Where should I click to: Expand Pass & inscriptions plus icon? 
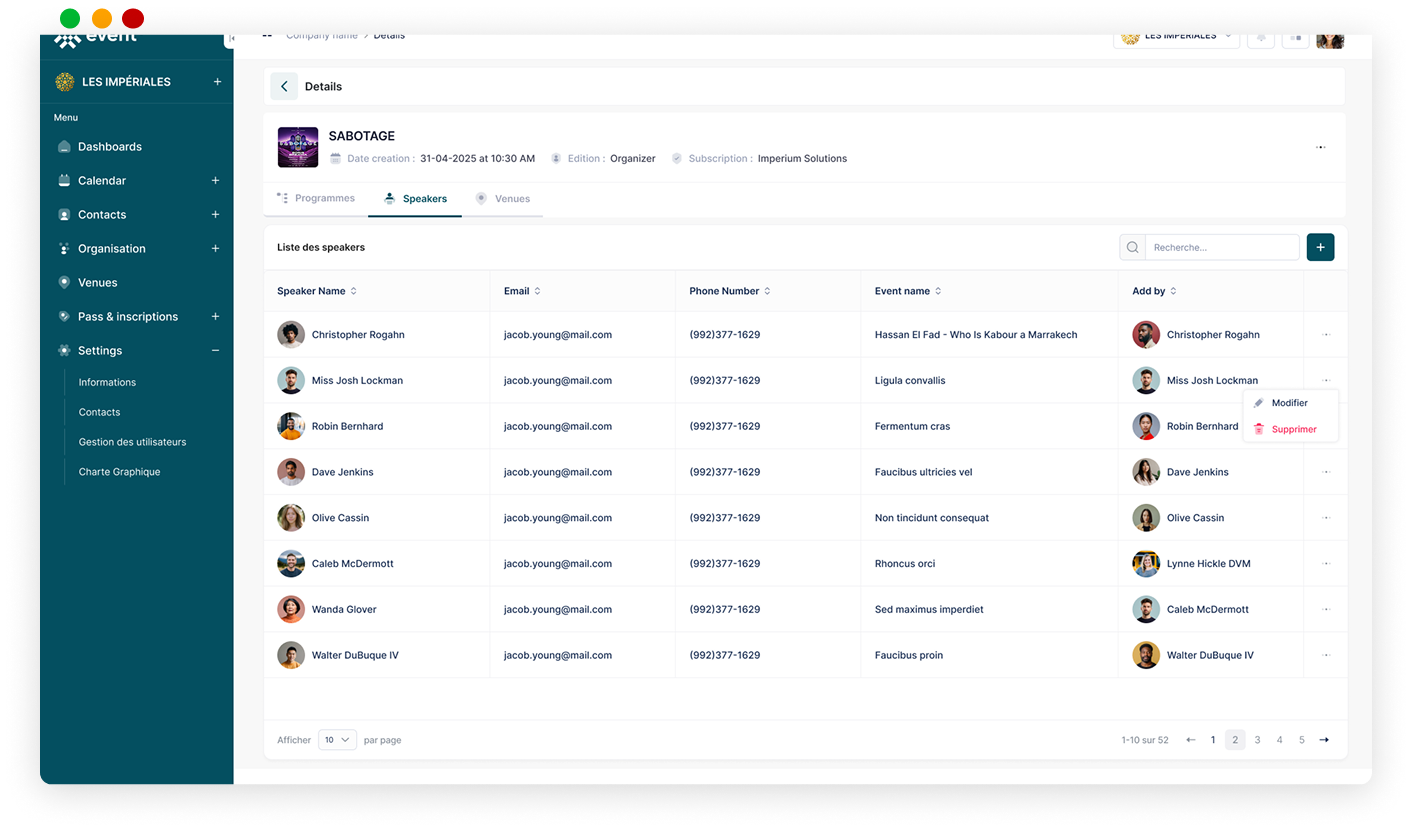tap(215, 317)
